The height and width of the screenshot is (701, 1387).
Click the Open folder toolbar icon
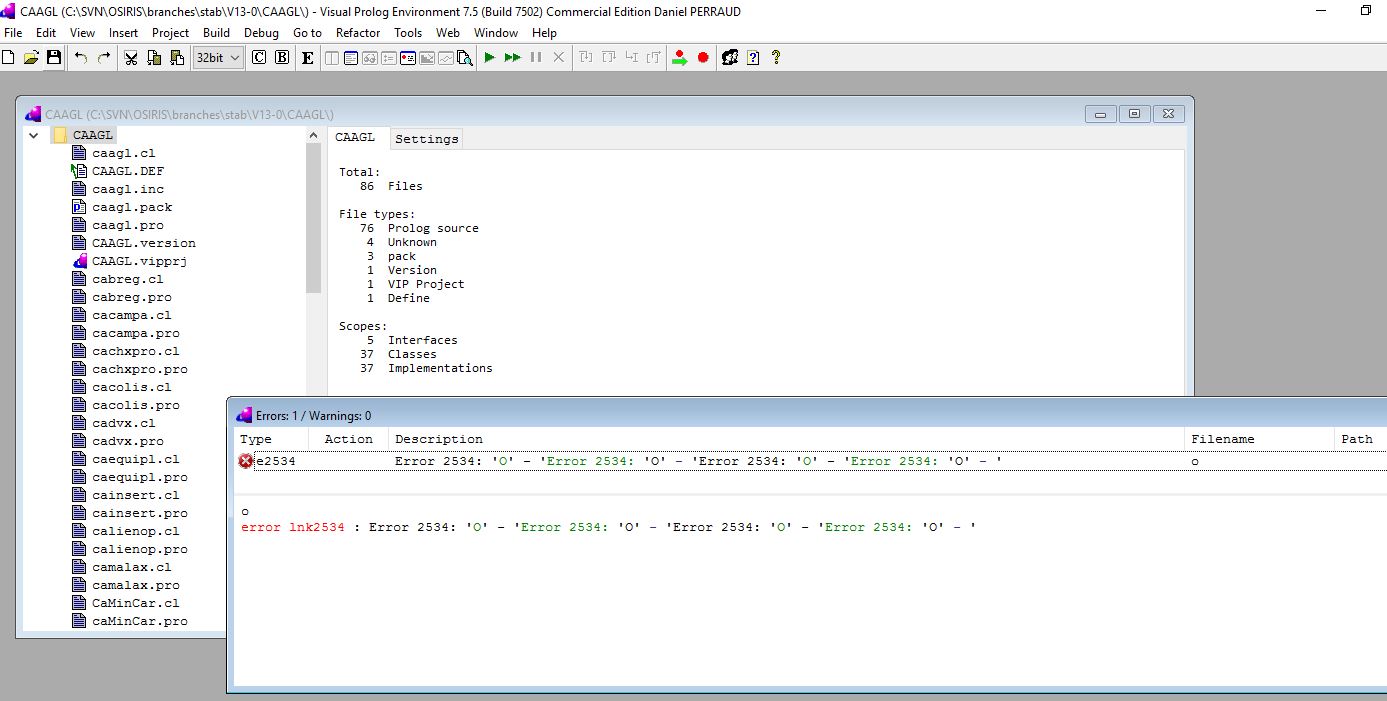click(31, 58)
